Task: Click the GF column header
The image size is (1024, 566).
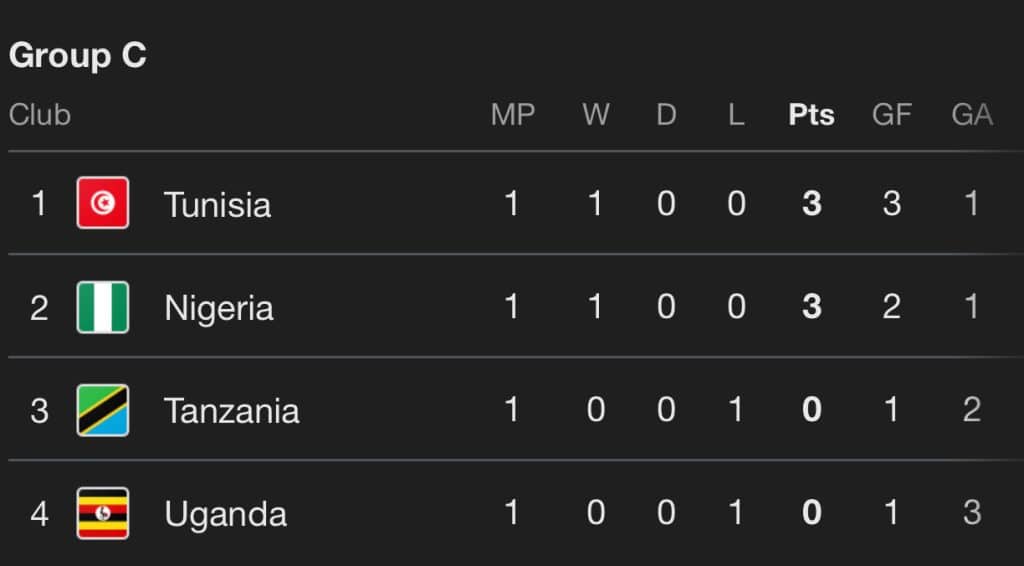Action: pos(891,115)
